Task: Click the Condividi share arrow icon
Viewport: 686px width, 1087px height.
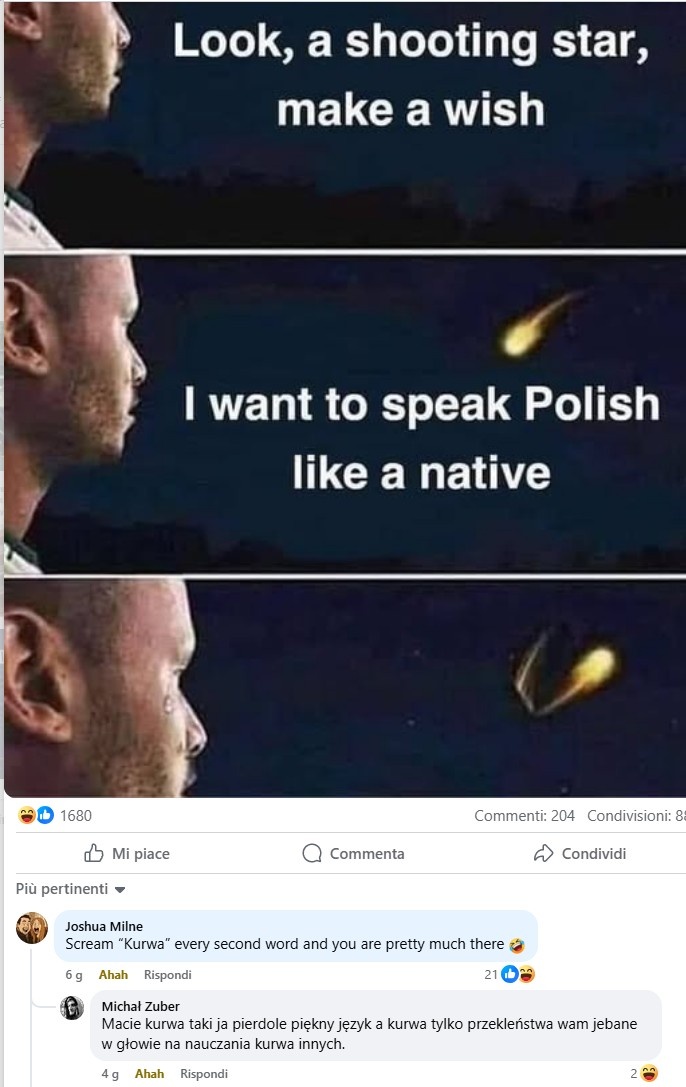Action: point(543,853)
